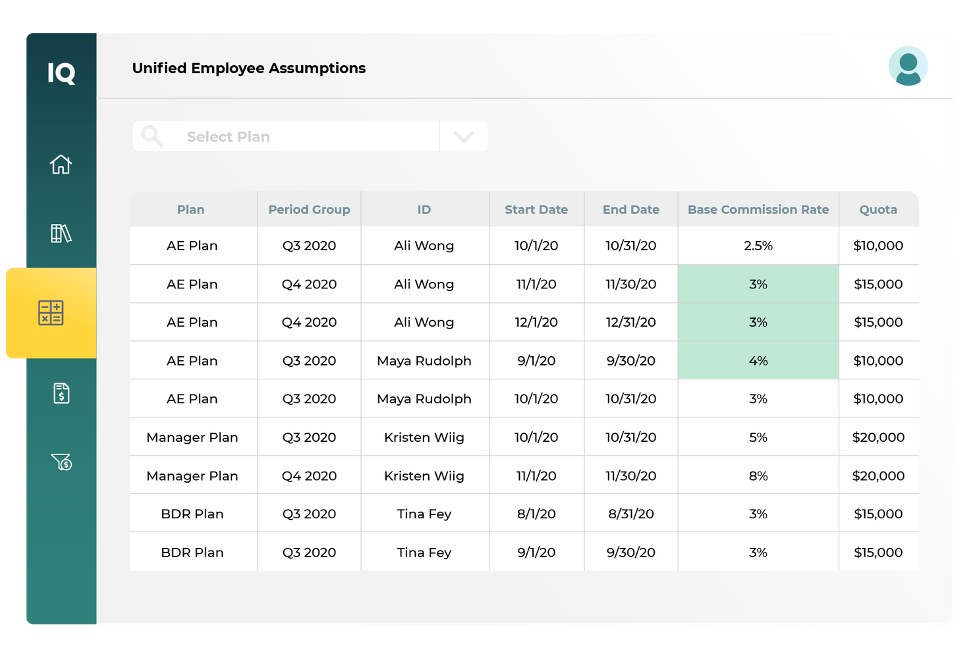Select Kristen Wiig's Manager Plan row
The image size is (979, 650).
(x=424, y=437)
